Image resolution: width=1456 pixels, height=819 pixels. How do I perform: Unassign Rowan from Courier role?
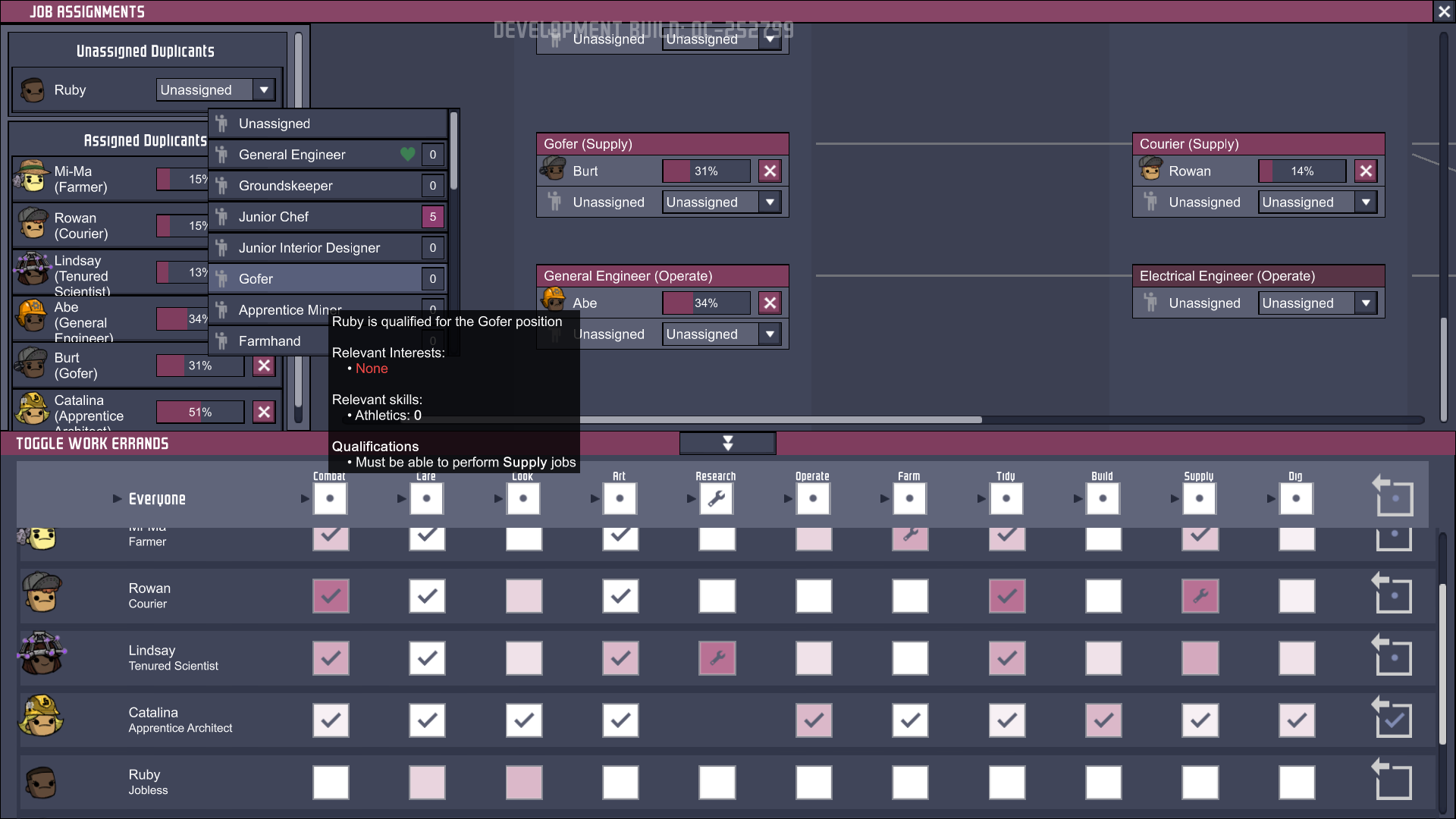tap(1366, 171)
